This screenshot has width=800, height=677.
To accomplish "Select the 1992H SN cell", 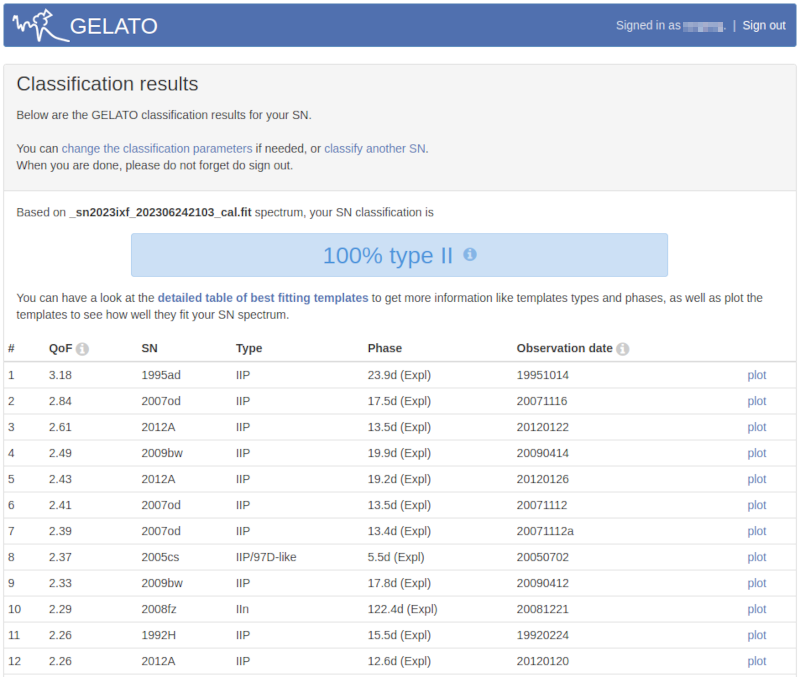I will coord(158,635).
